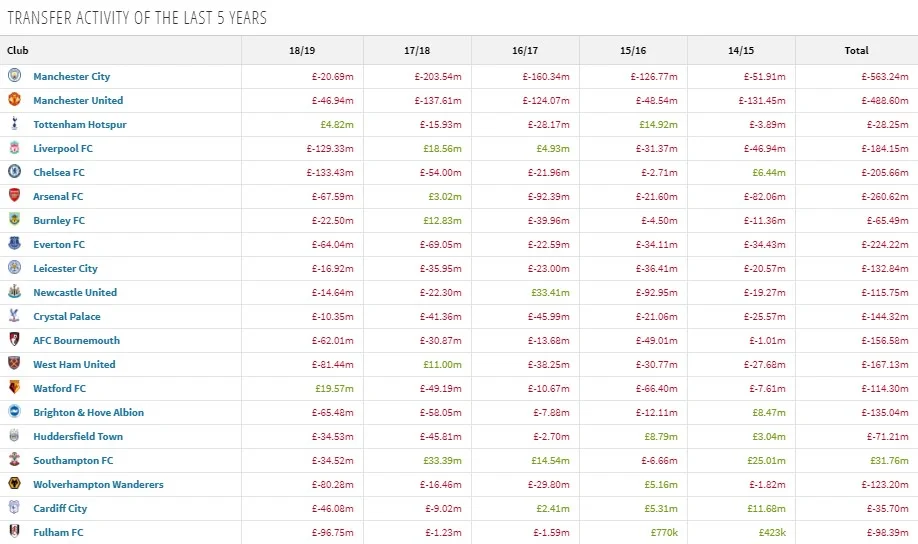Click the Wolverhampton Wanderers crest icon
The width and height of the screenshot is (918, 544).
[14, 484]
